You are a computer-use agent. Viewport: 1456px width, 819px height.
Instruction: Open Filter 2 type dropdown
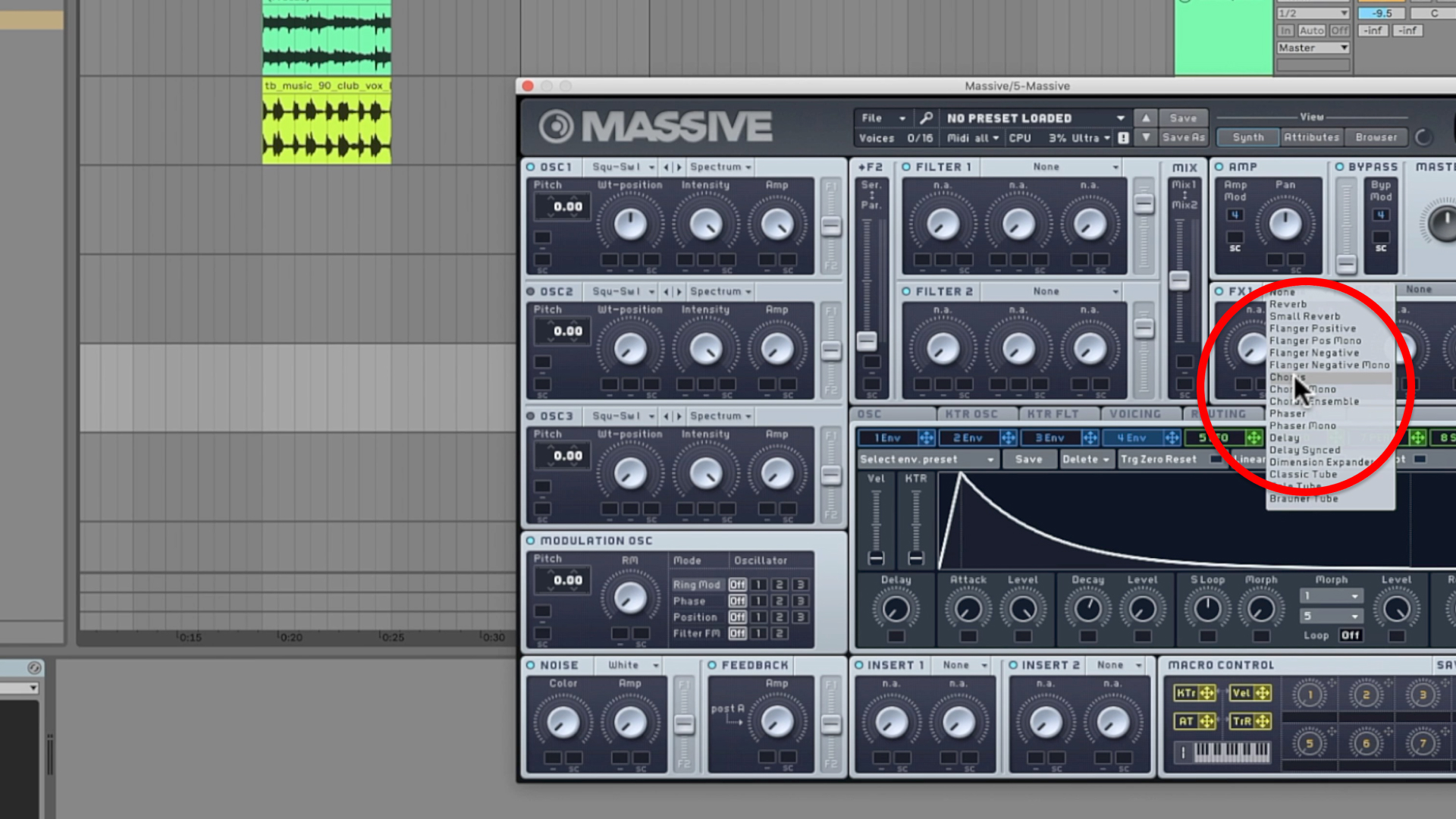[x=1053, y=291]
